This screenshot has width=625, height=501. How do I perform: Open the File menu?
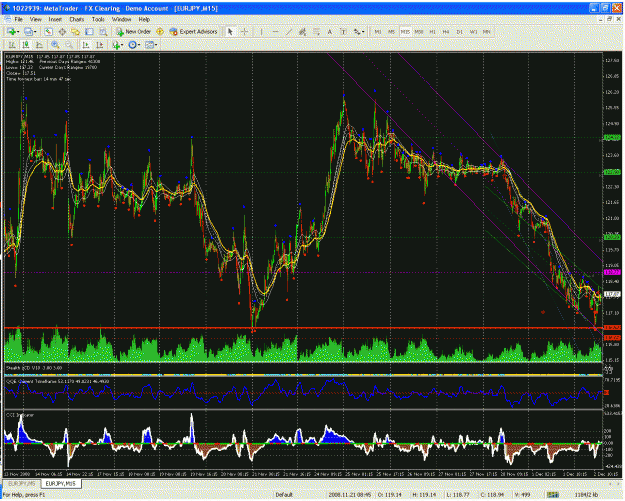[18, 19]
